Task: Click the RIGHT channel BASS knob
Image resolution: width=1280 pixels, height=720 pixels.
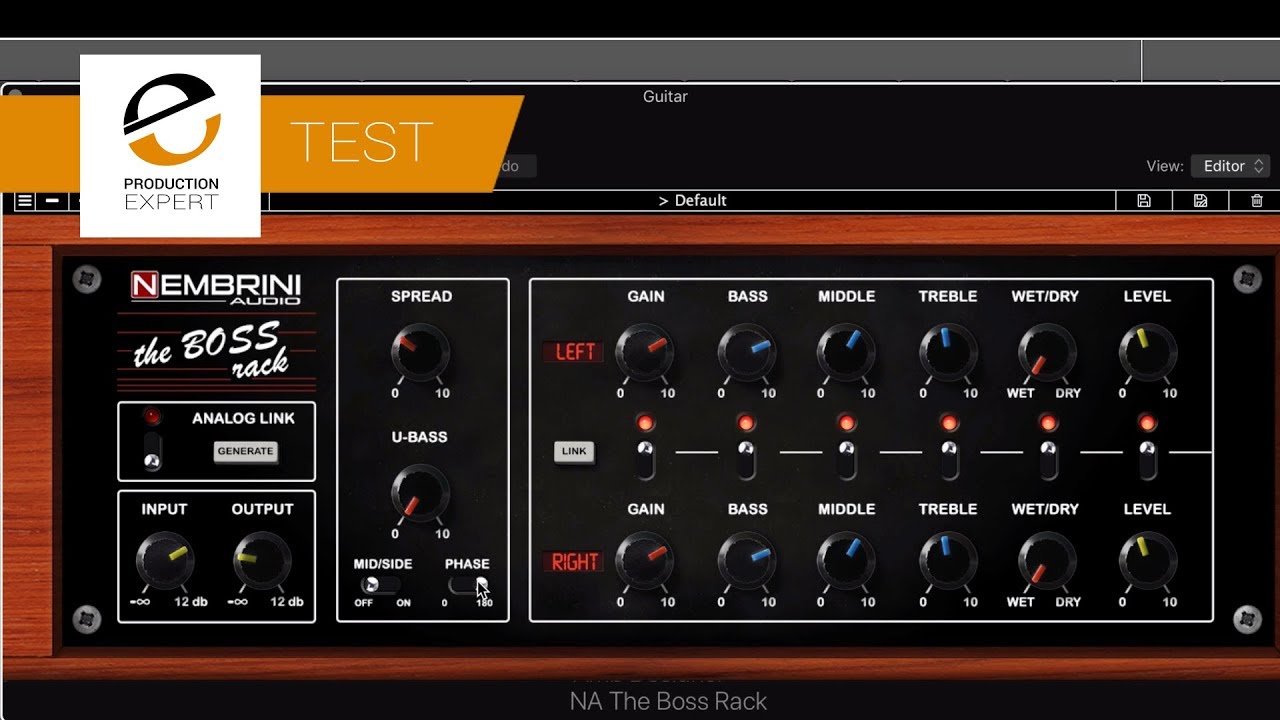Action: point(747,560)
